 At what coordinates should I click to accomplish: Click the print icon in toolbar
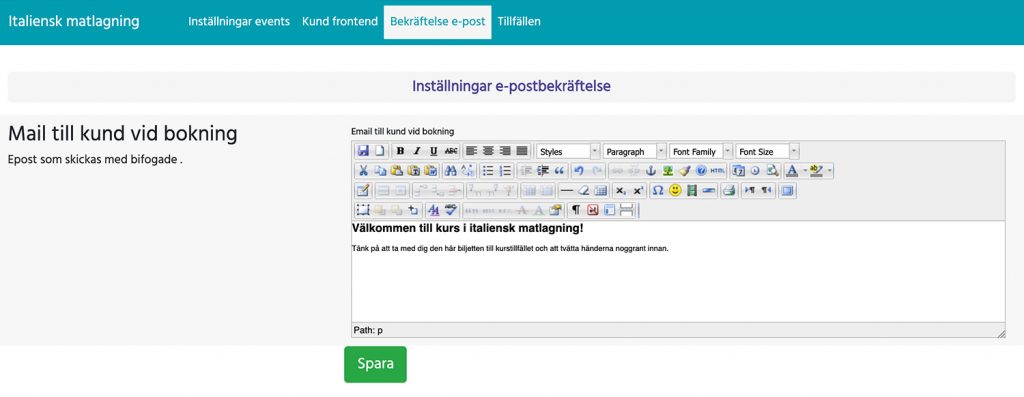pos(730,191)
